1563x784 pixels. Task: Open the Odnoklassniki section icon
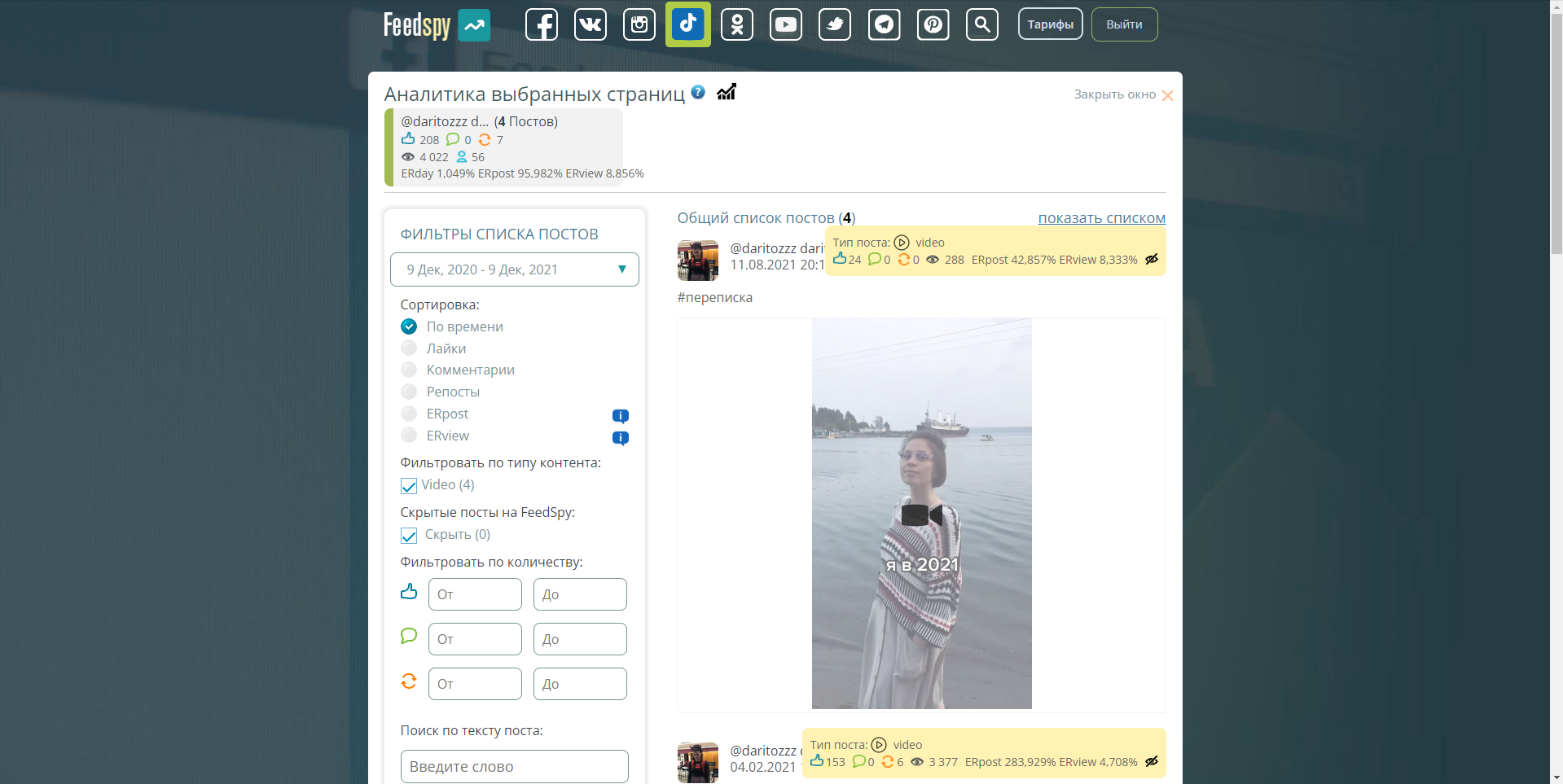[x=737, y=24]
